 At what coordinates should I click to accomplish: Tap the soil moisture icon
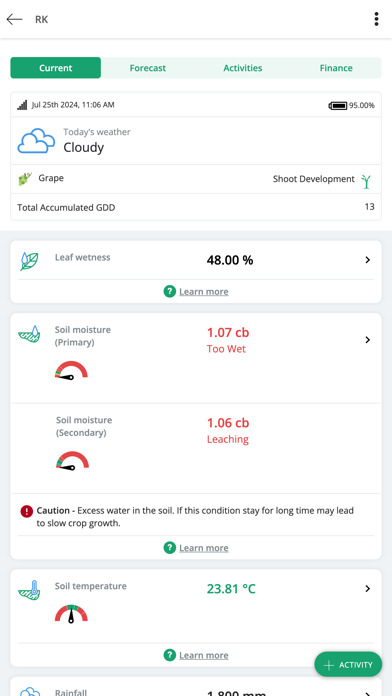(x=29, y=334)
